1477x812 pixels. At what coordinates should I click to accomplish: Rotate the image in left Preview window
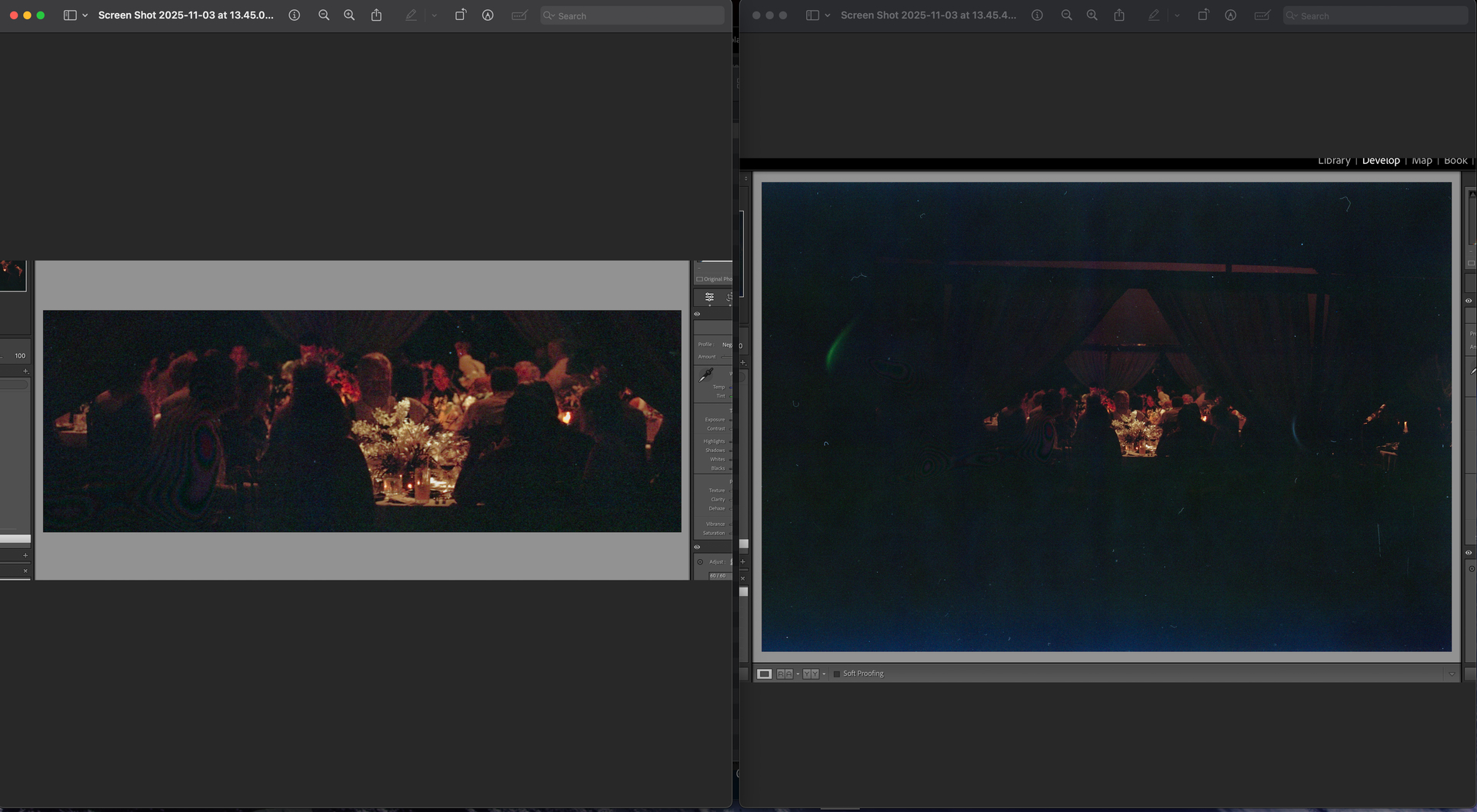[x=460, y=15]
